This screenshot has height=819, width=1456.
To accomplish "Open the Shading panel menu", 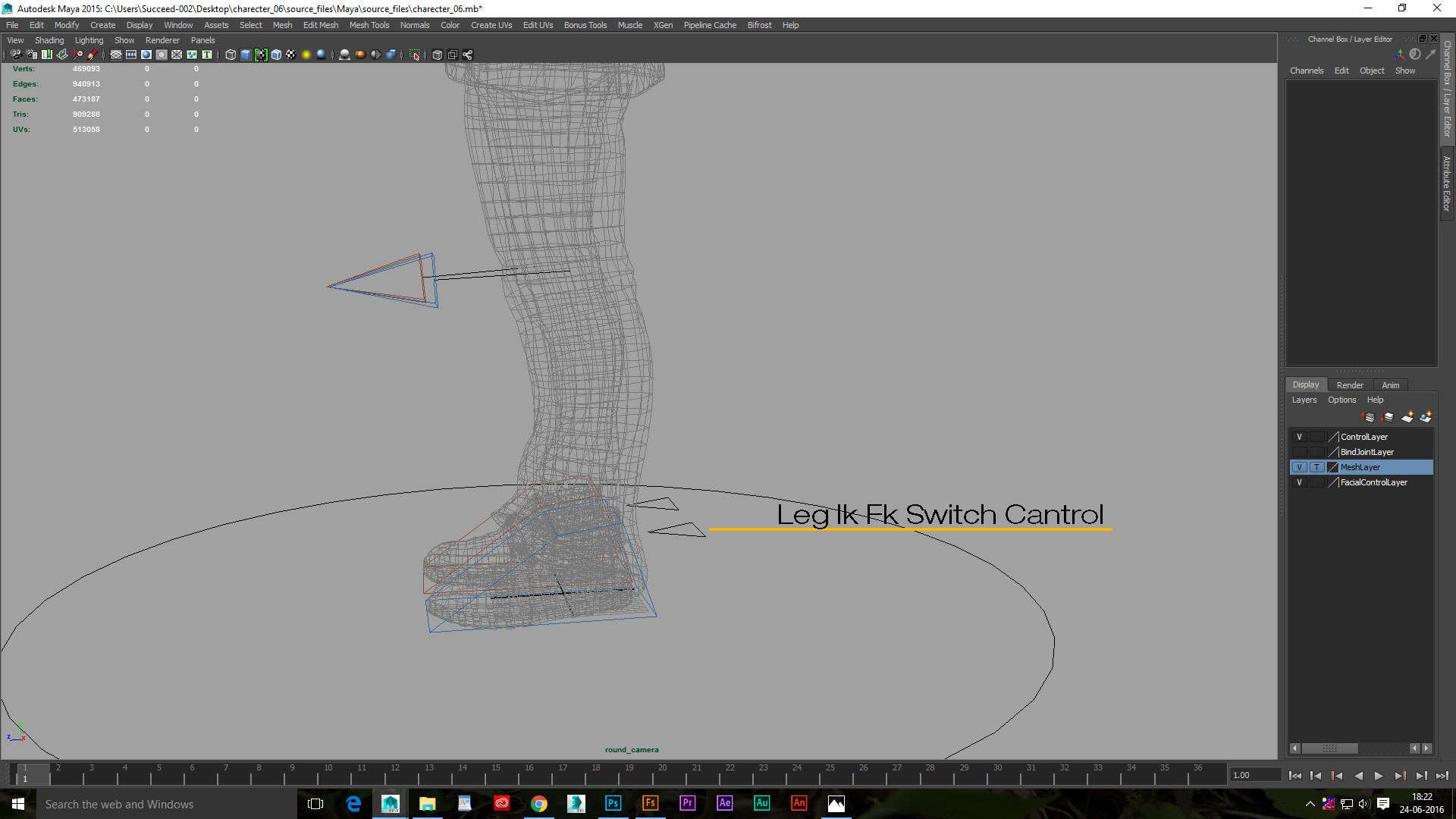I will coord(49,40).
